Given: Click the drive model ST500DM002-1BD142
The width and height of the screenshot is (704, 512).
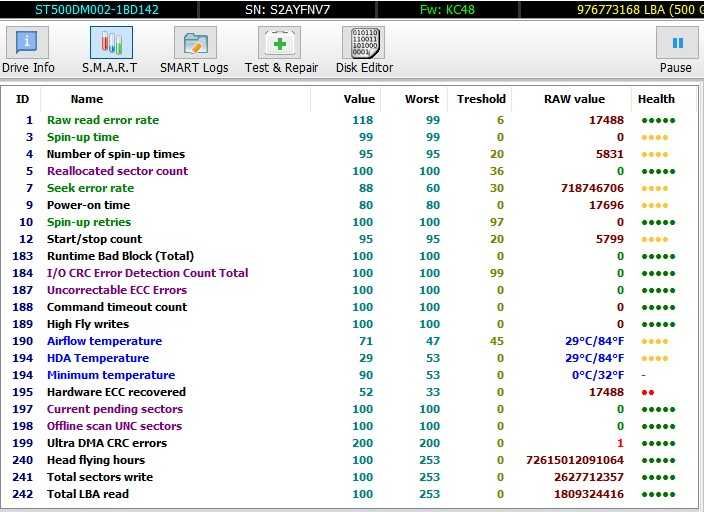Looking at the screenshot, I should click(x=97, y=9).
